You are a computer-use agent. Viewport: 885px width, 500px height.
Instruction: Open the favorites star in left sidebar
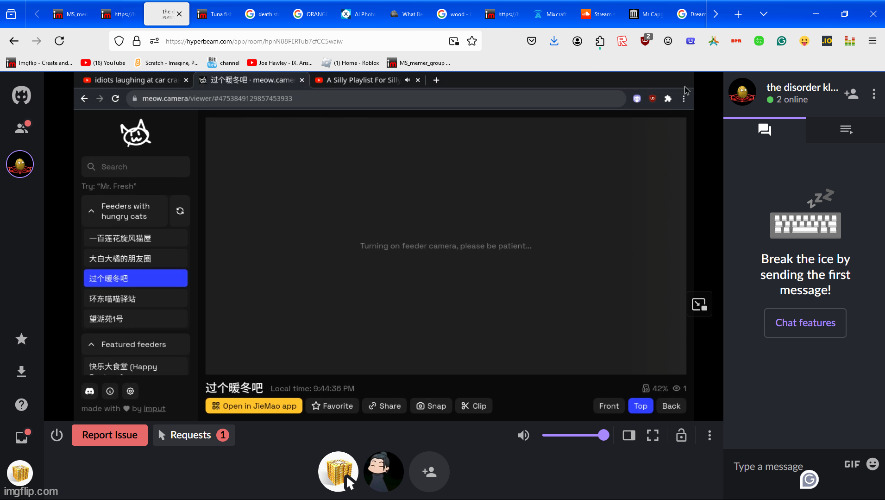21,339
